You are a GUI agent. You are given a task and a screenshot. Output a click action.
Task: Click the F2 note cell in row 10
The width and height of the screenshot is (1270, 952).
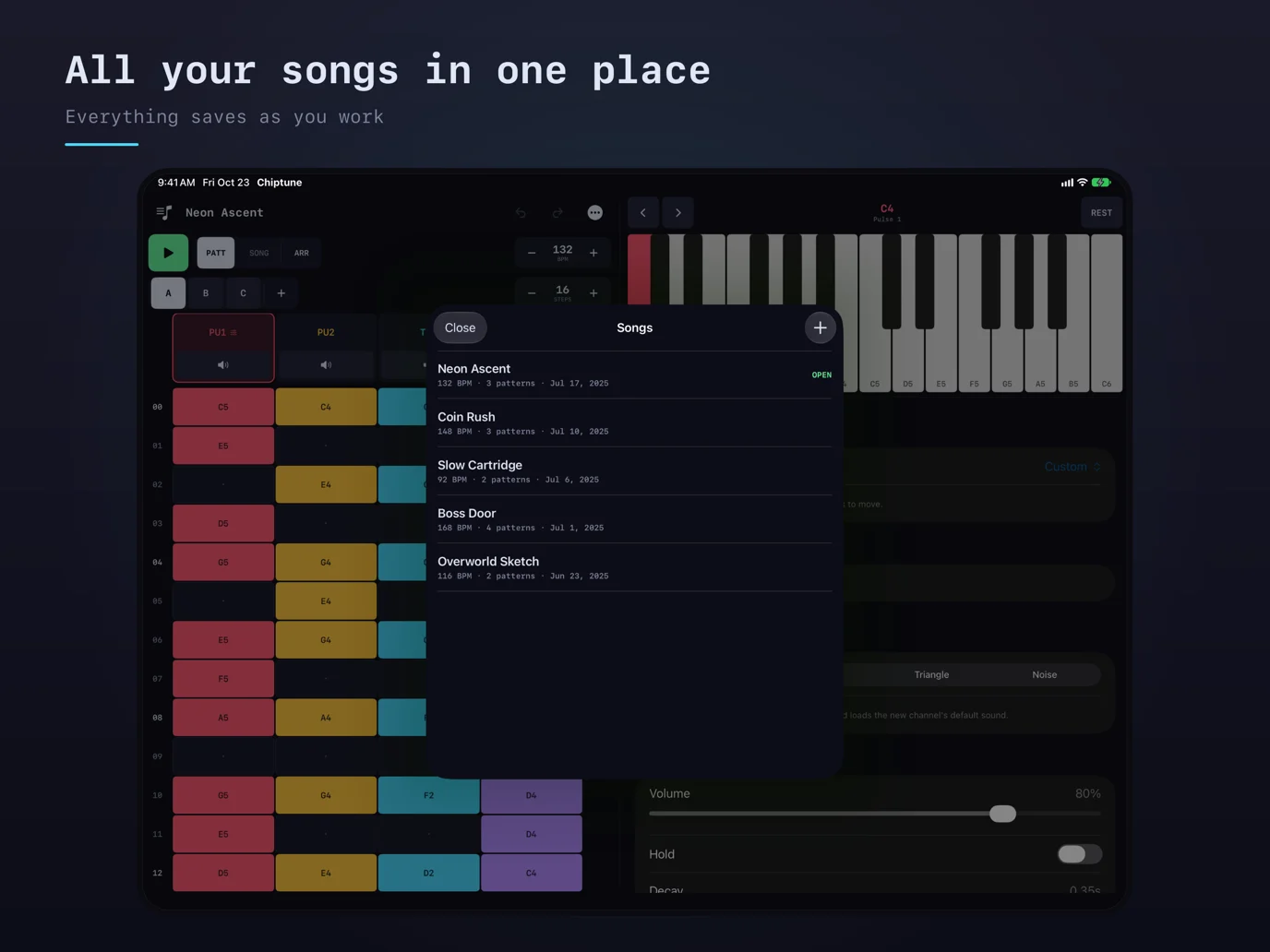click(x=429, y=795)
